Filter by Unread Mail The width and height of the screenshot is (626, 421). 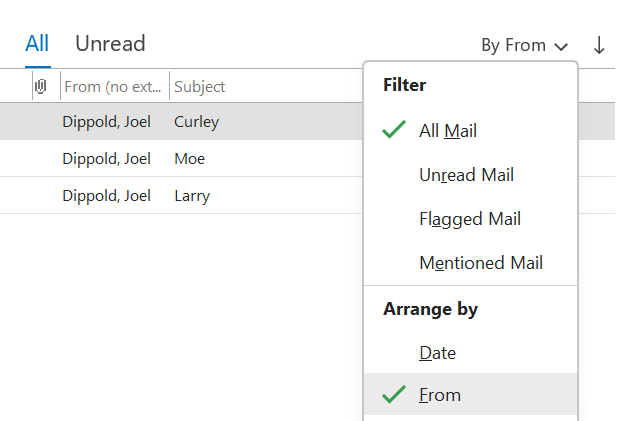(466, 174)
